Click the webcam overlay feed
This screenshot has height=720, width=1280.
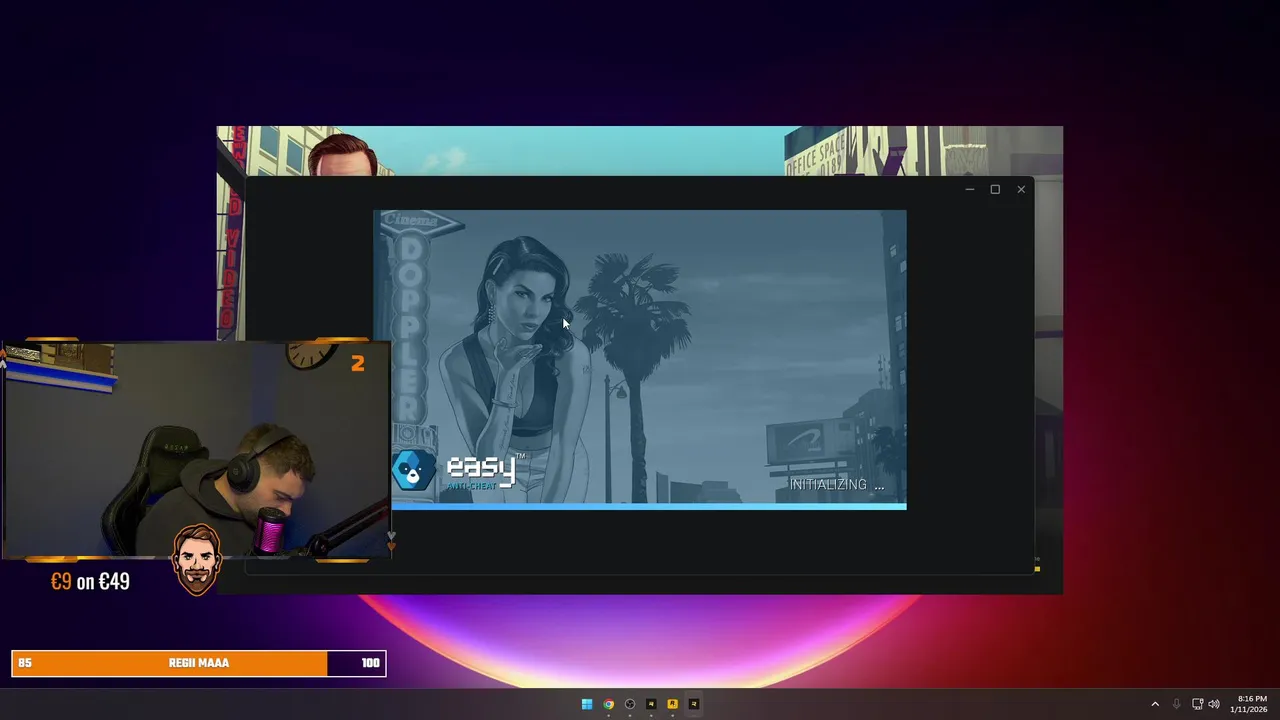196,450
